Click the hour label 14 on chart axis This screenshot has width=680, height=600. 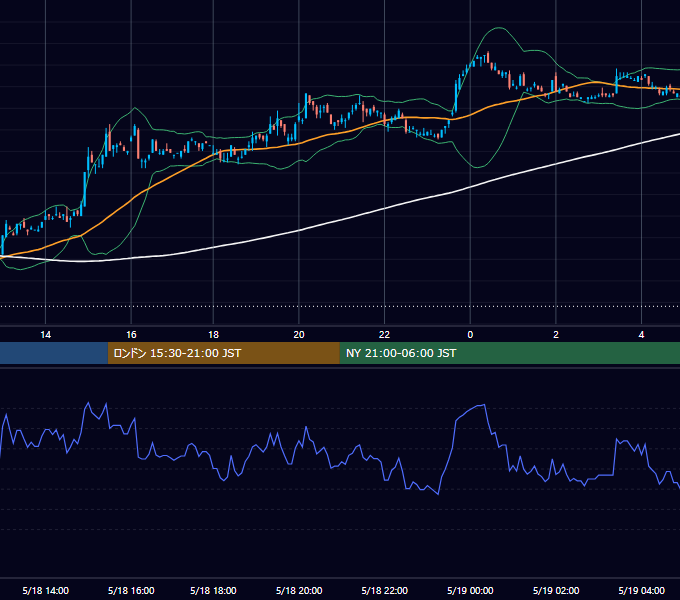pyautogui.click(x=46, y=335)
